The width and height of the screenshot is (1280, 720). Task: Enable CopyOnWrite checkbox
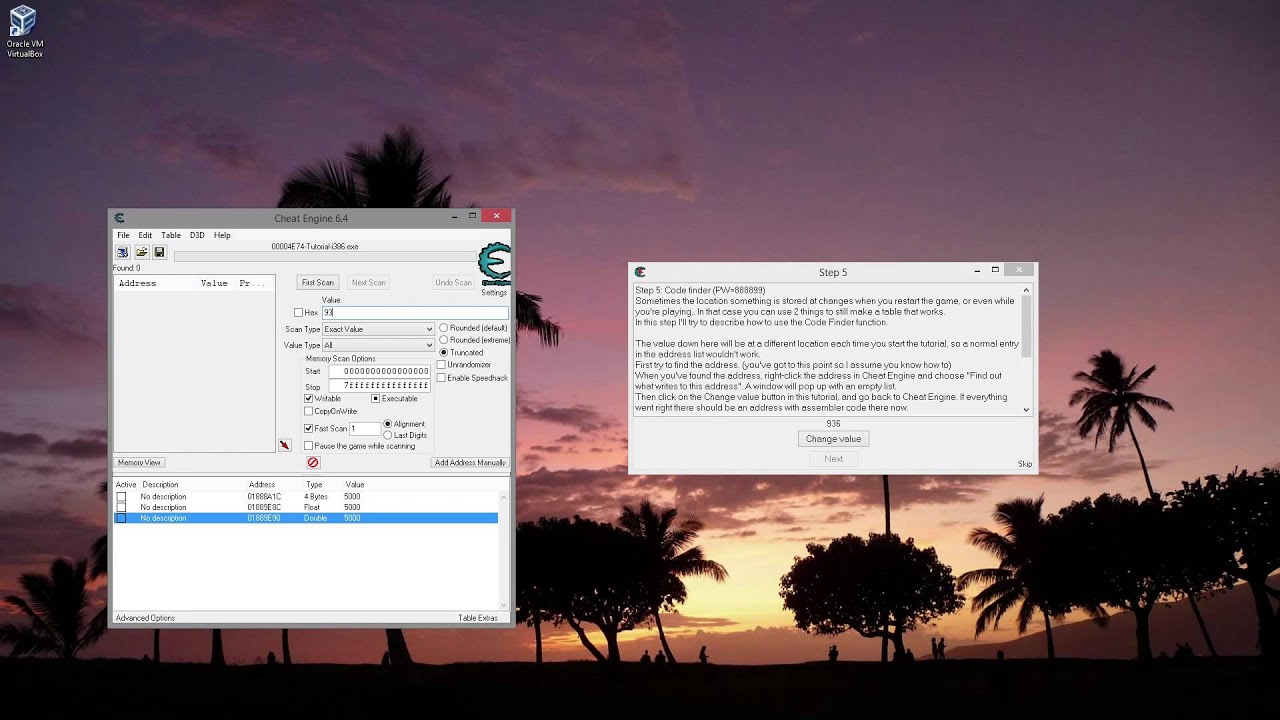(308, 411)
